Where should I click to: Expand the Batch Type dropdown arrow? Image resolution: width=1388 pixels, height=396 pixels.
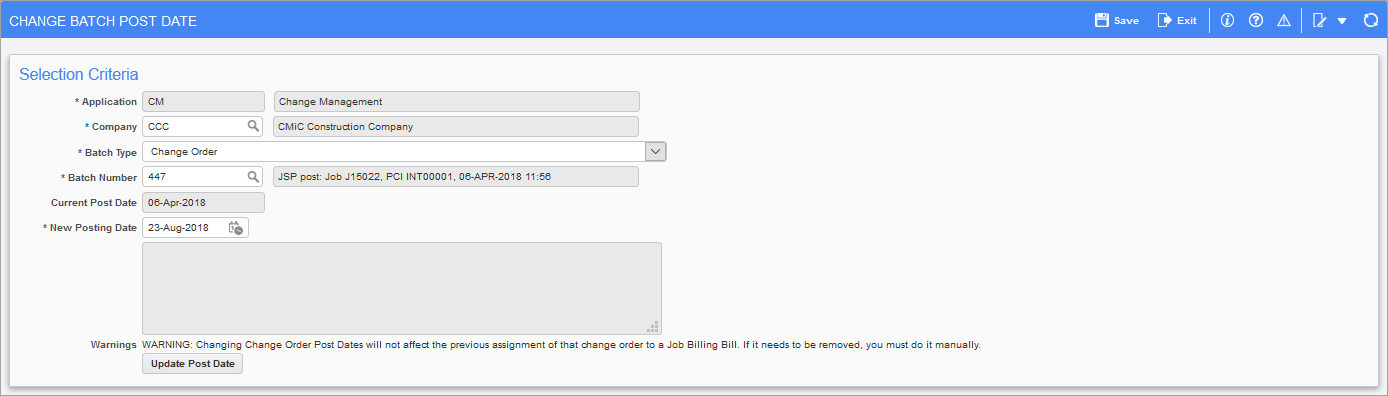(656, 151)
